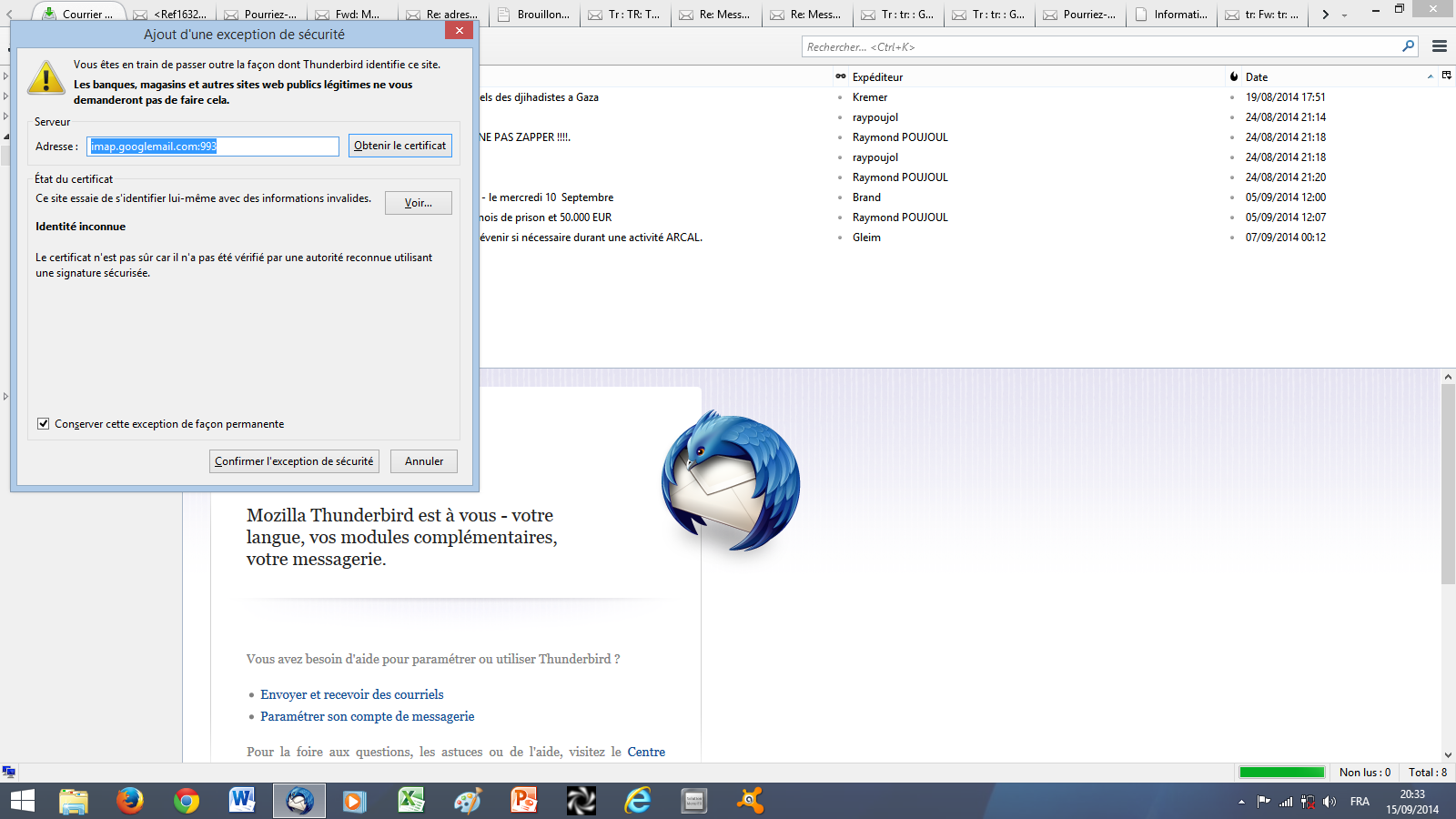Click the search magnifier icon in Rechercher box

(x=1408, y=46)
